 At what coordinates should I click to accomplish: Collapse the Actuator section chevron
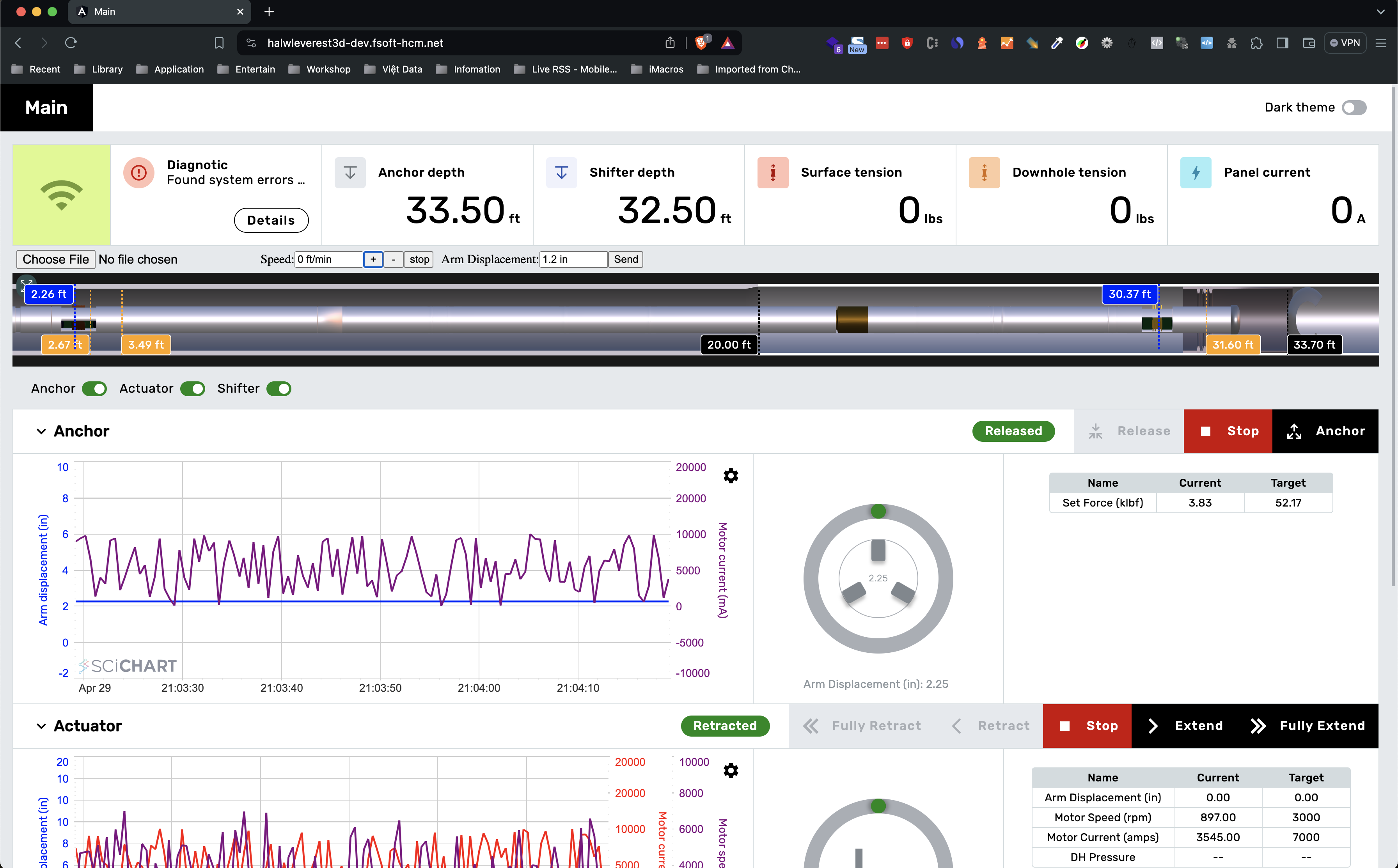(x=41, y=726)
